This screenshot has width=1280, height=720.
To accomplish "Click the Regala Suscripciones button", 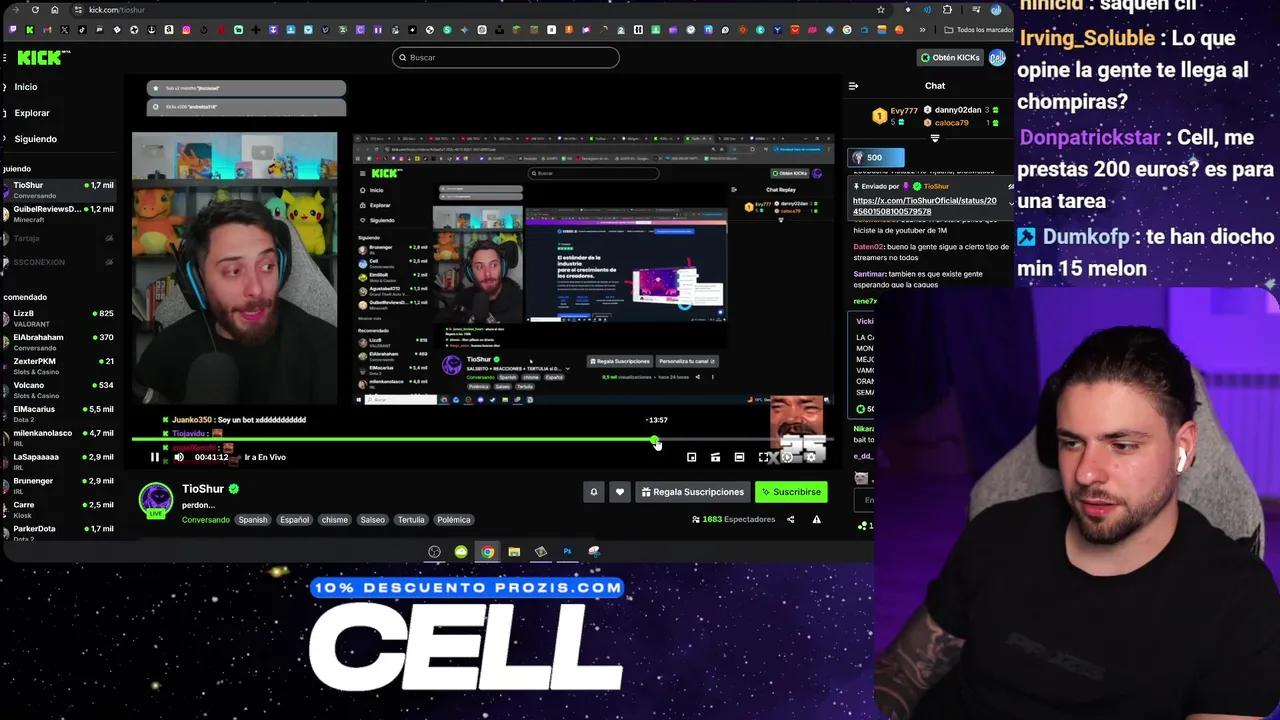I will coord(693,492).
